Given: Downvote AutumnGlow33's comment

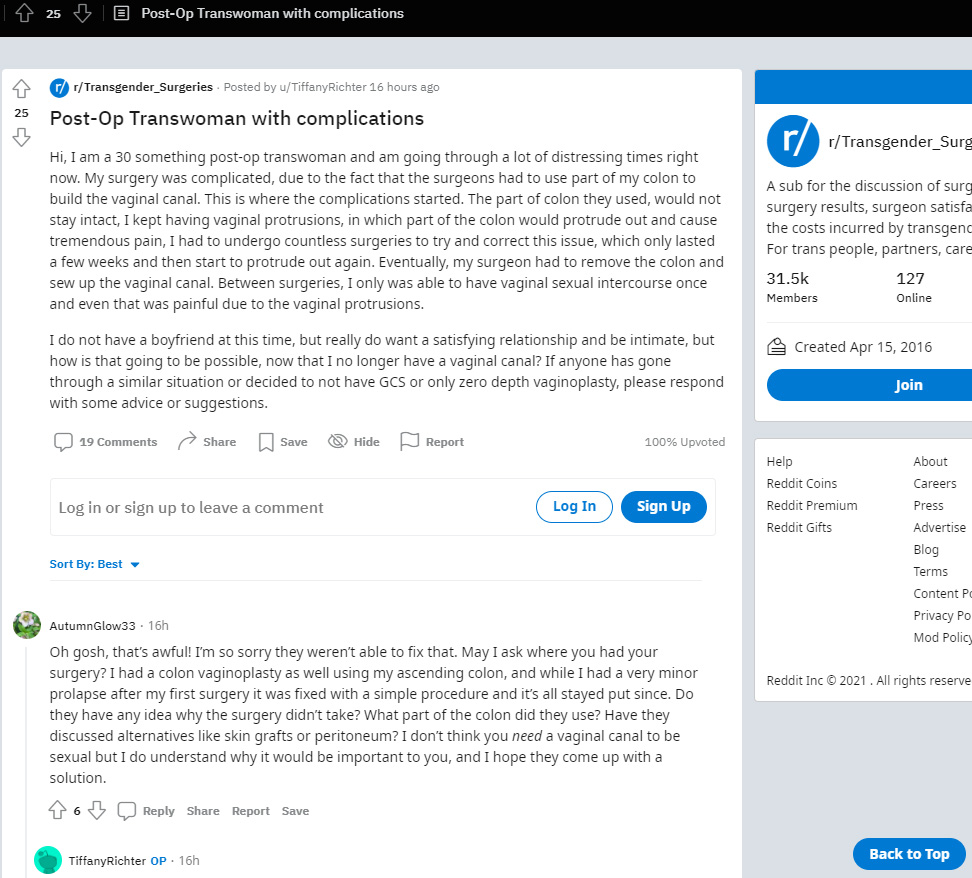Looking at the screenshot, I should click(x=97, y=811).
